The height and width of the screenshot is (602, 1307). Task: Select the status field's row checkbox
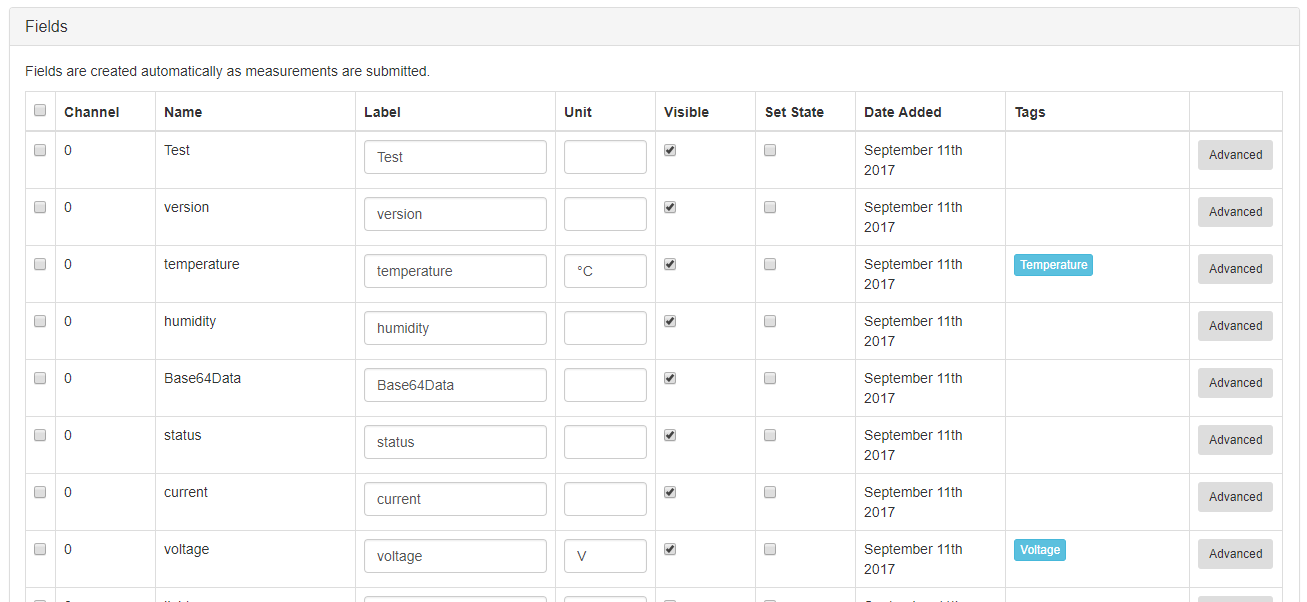[x=39, y=435]
